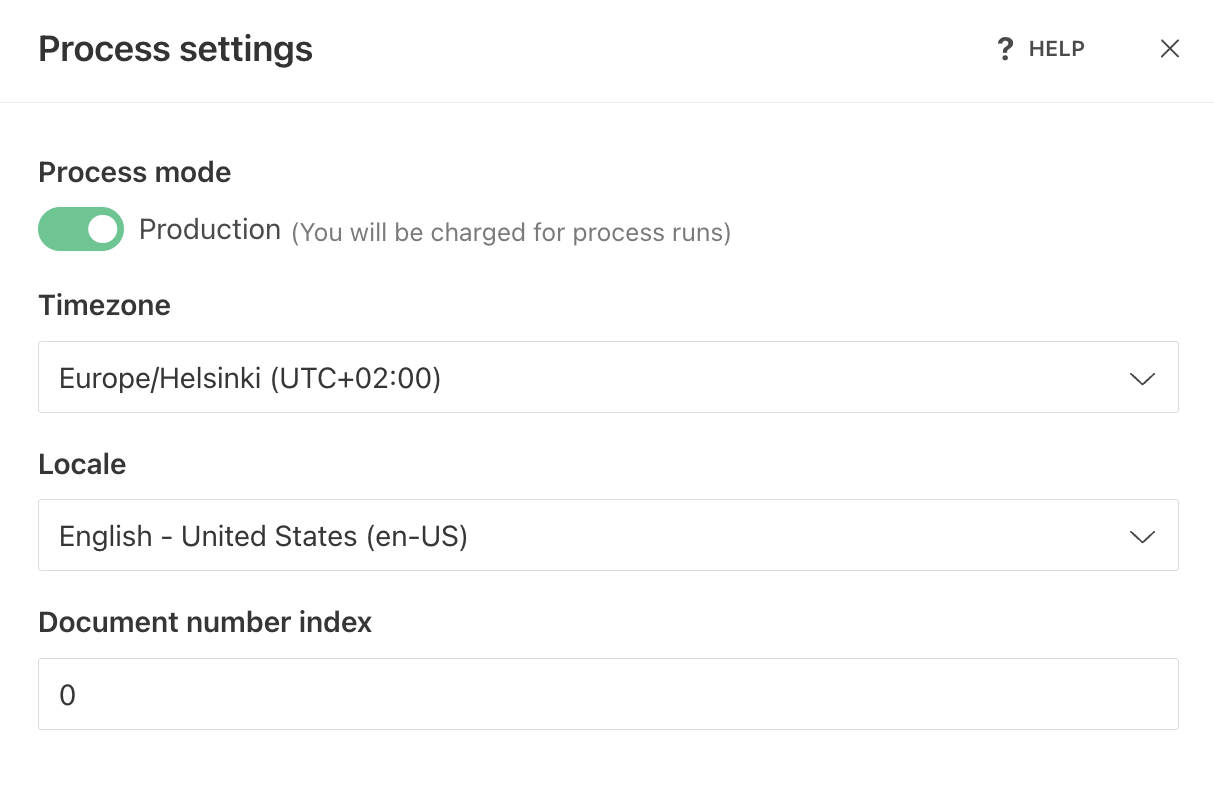
Task: Click the question mark help icon
Action: [x=1004, y=48]
